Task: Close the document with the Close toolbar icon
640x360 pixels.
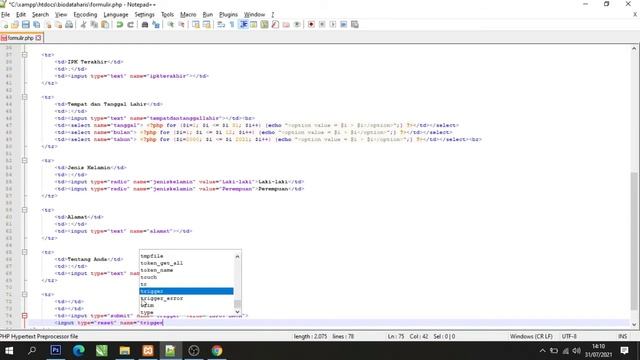Action: click(x=48, y=25)
